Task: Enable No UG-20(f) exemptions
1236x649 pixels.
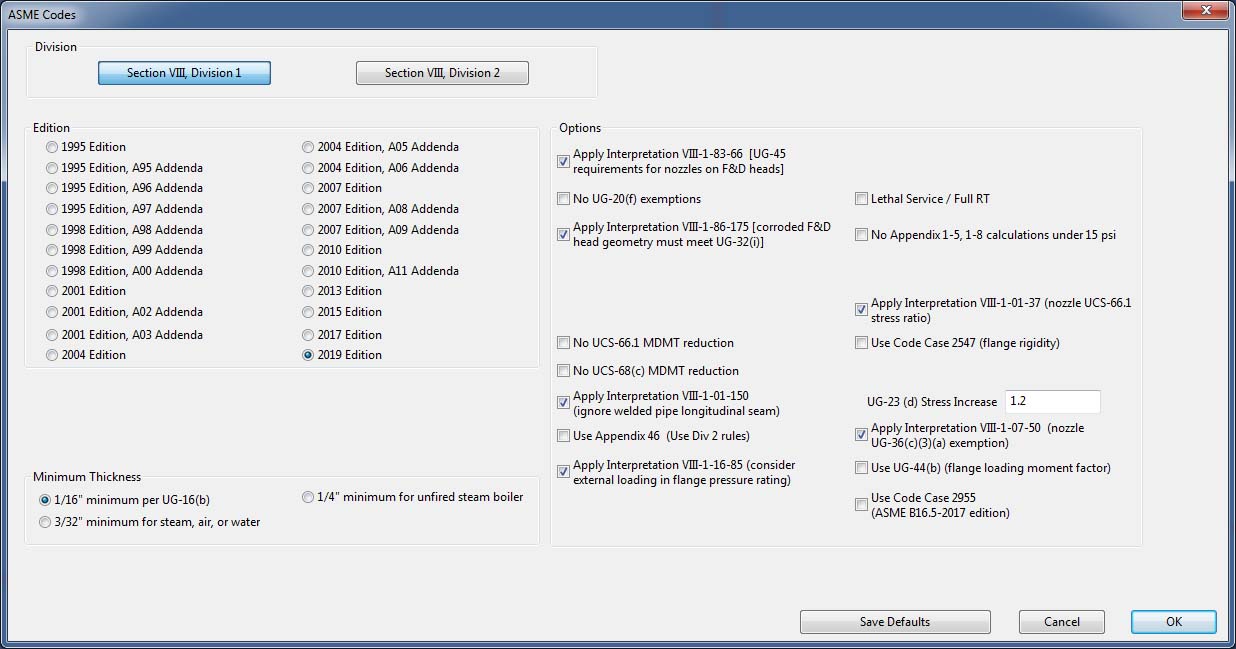Action: click(564, 199)
